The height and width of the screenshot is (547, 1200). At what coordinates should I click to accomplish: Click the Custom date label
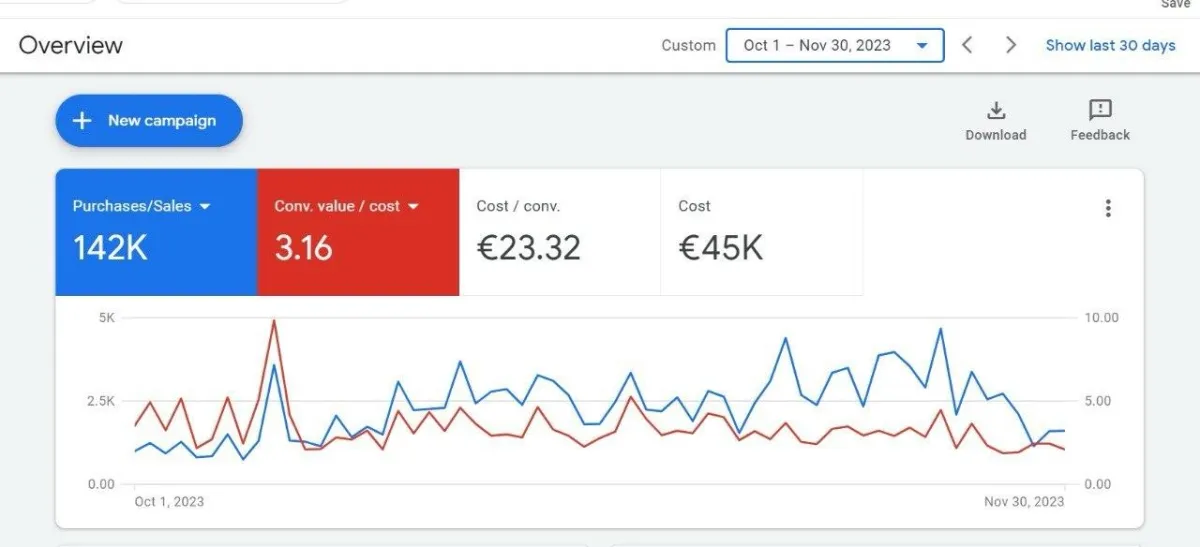pos(688,45)
